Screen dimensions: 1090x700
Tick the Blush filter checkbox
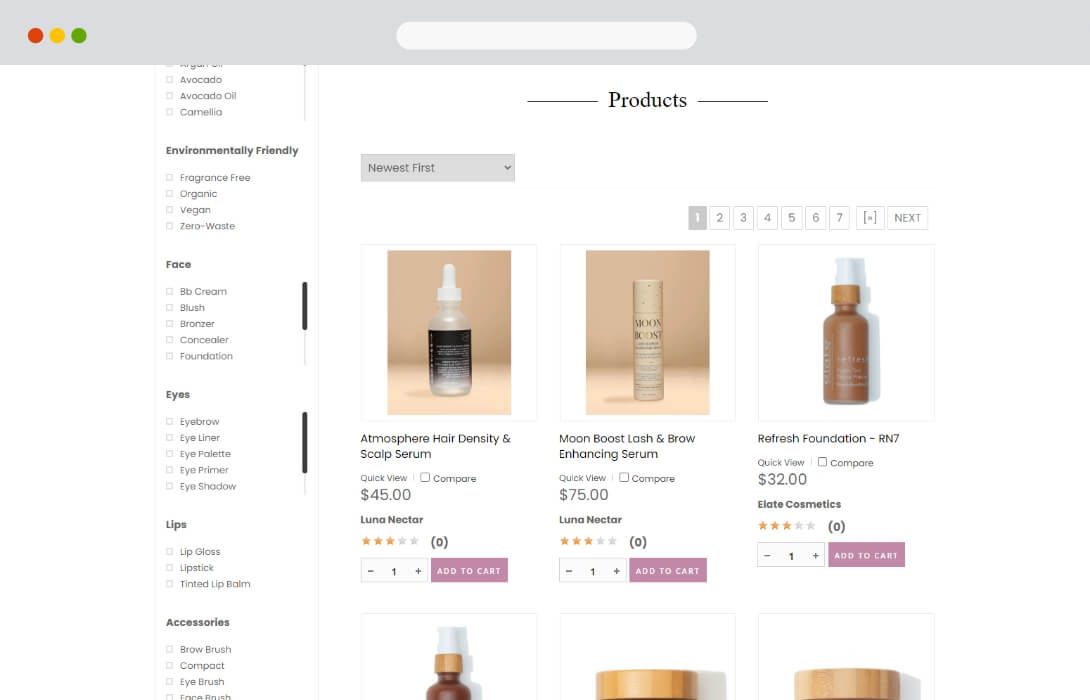click(x=170, y=307)
